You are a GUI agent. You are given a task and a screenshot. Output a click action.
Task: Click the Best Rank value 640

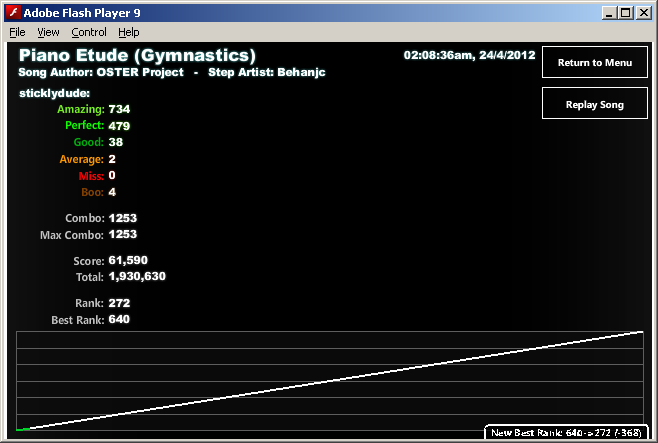(119, 319)
